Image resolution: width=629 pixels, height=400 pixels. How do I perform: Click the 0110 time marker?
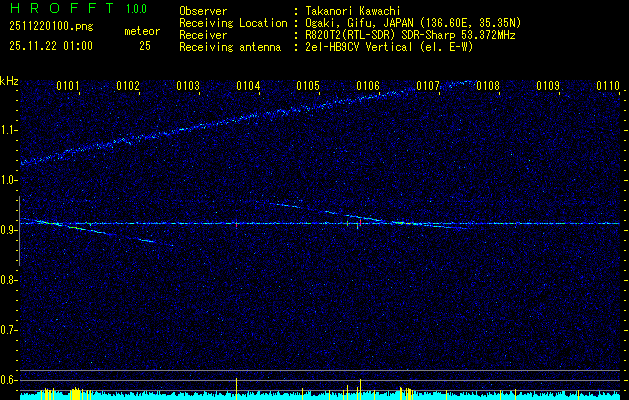[x=608, y=87]
